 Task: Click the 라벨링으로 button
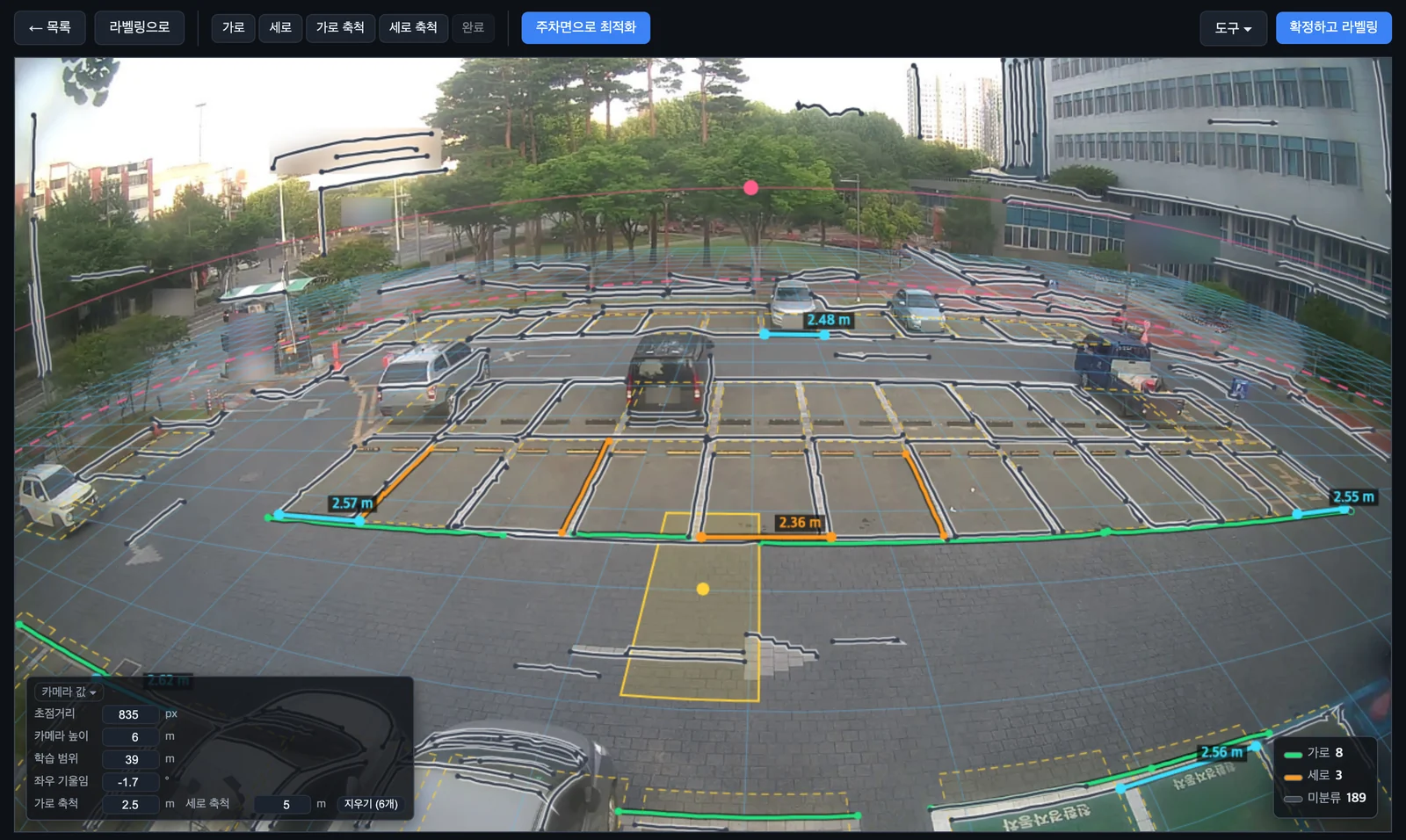point(140,27)
